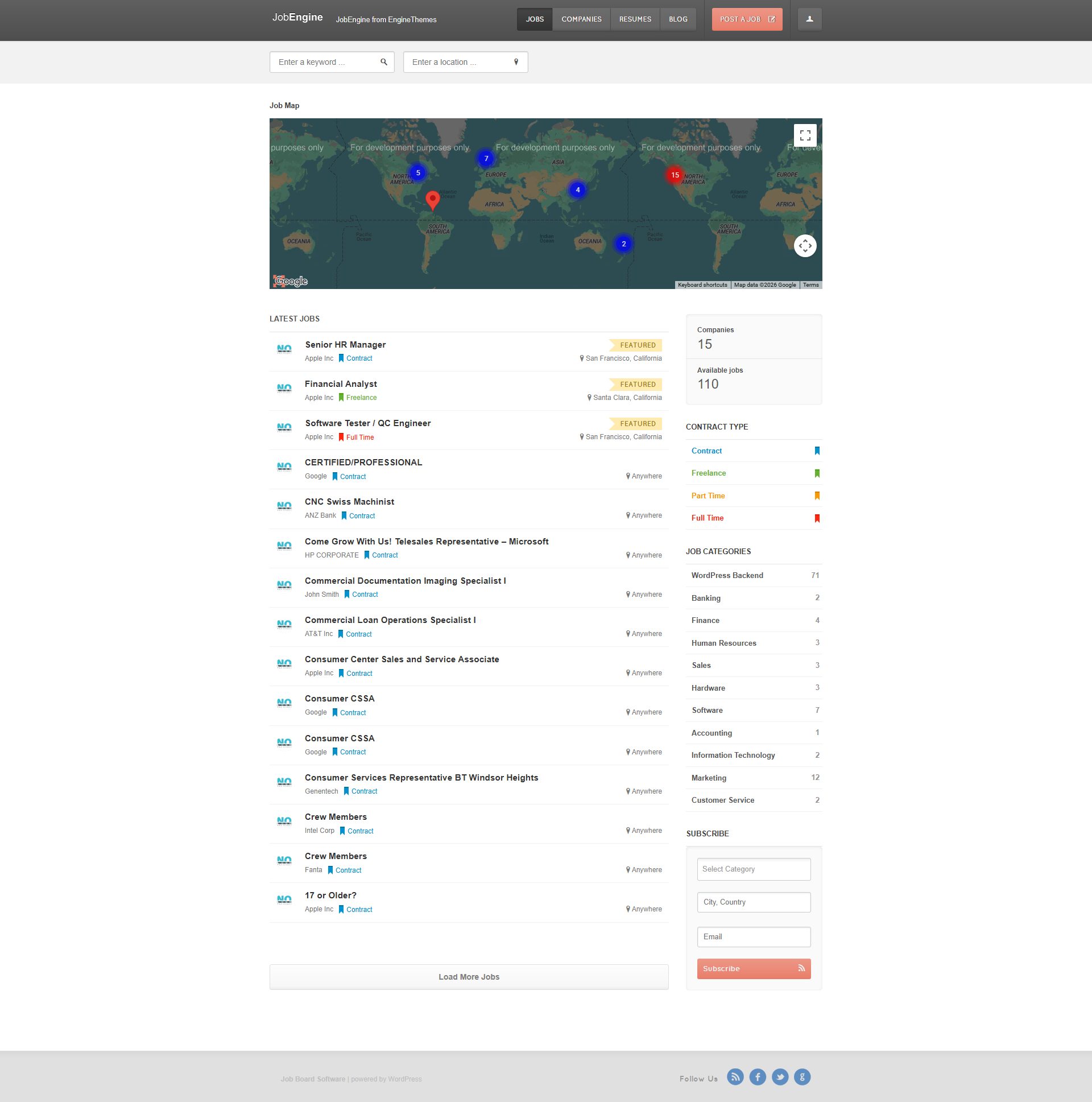Open the 17 or Older? job listing
The image size is (1092, 1102).
(330, 895)
